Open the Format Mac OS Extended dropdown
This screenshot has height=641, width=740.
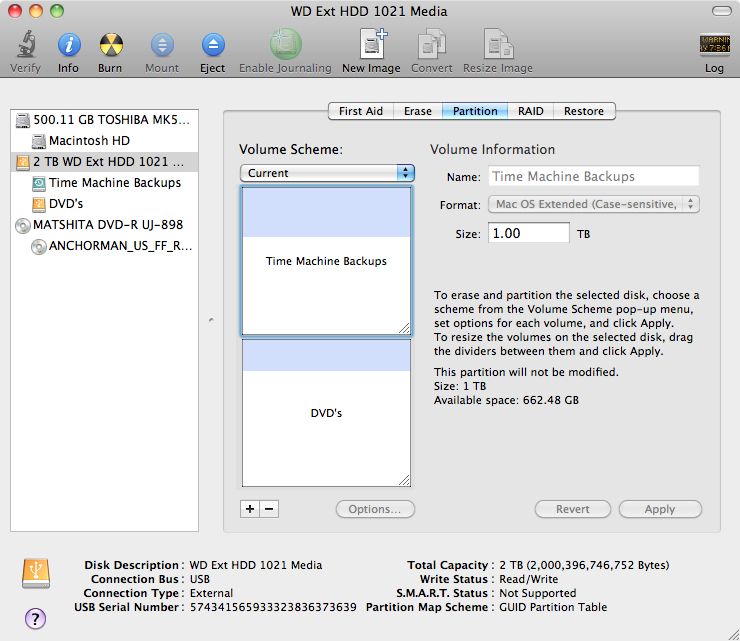[593, 204]
